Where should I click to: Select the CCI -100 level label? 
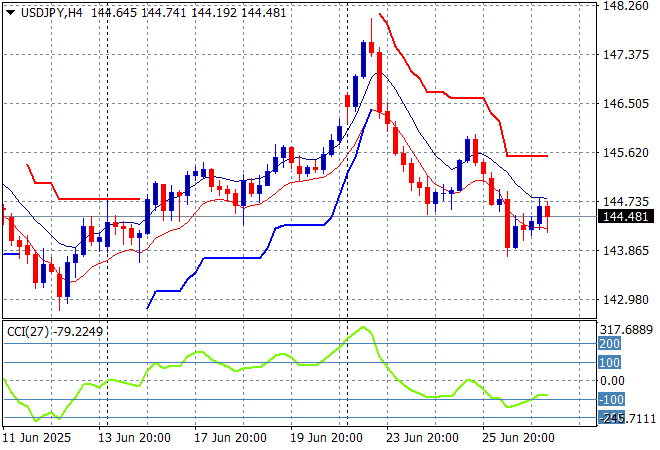click(612, 399)
